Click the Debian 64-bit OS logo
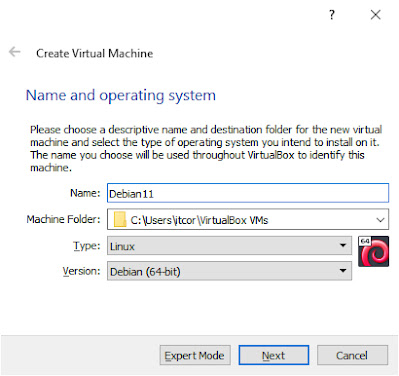This screenshot has height=376, width=399. tap(373, 251)
